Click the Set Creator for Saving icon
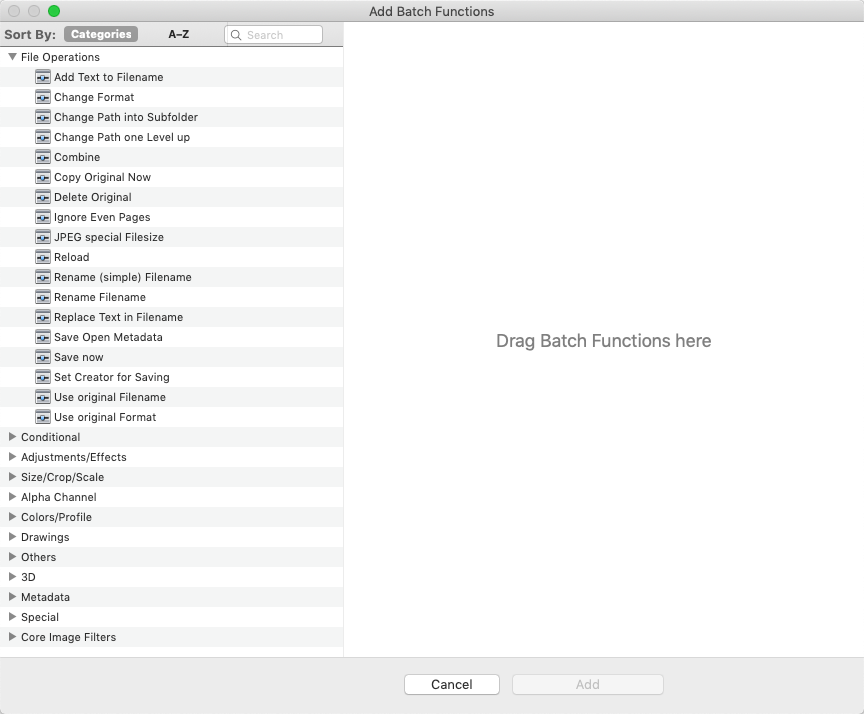Viewport: 864px width, 714px height. [x=42, y=377]
